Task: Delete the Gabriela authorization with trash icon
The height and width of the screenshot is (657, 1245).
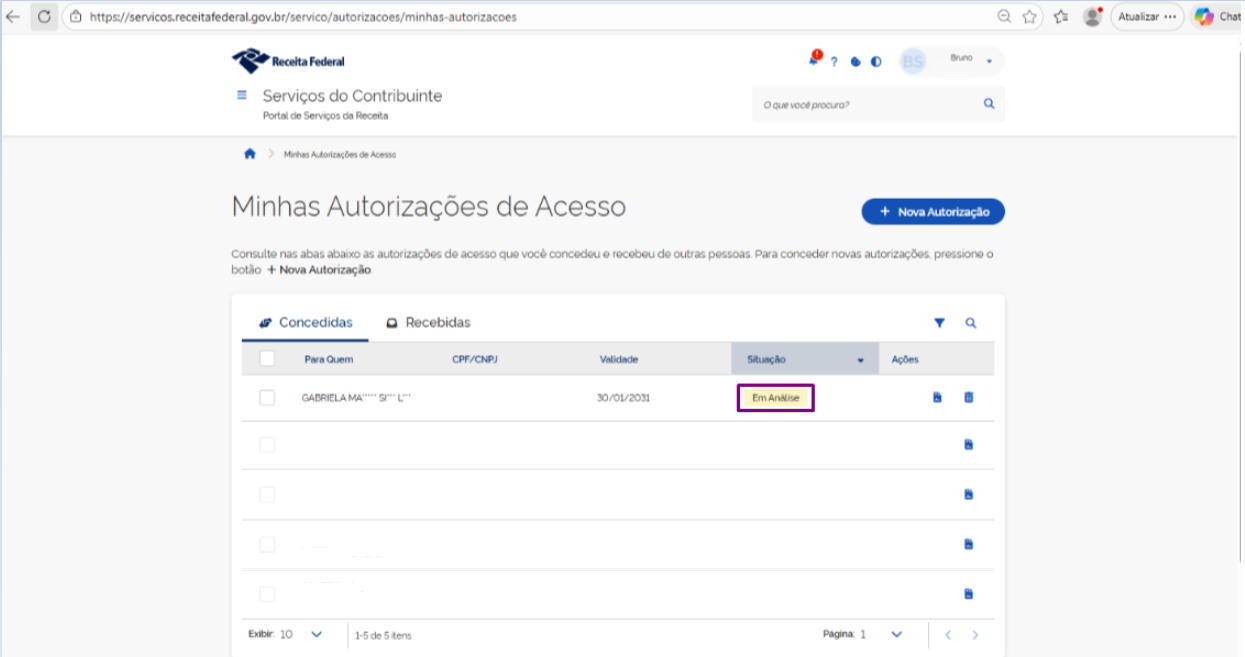Action: tap(968, 398)
